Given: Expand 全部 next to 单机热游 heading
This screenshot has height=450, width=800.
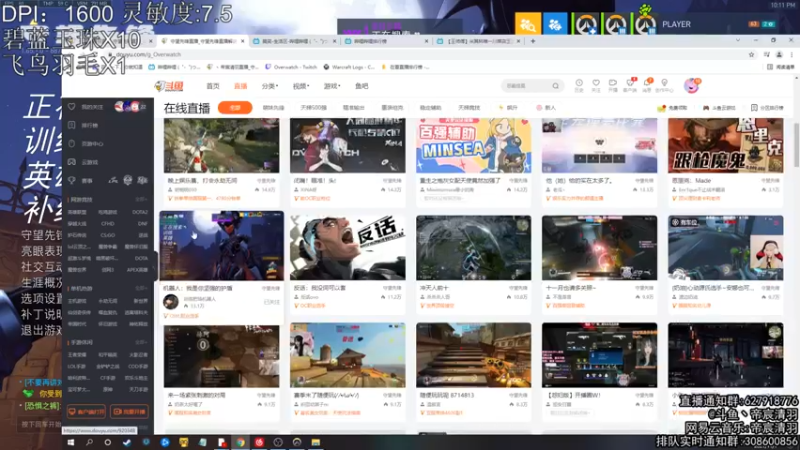Looking at the screenshot, I should pos(141,288).
